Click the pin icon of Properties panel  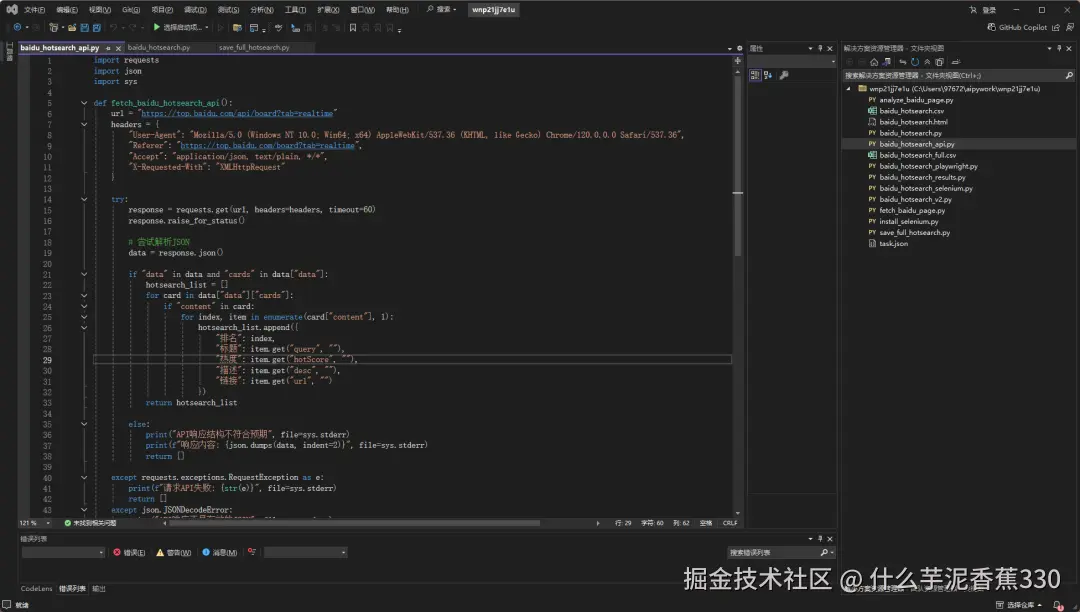coord(820,48)
